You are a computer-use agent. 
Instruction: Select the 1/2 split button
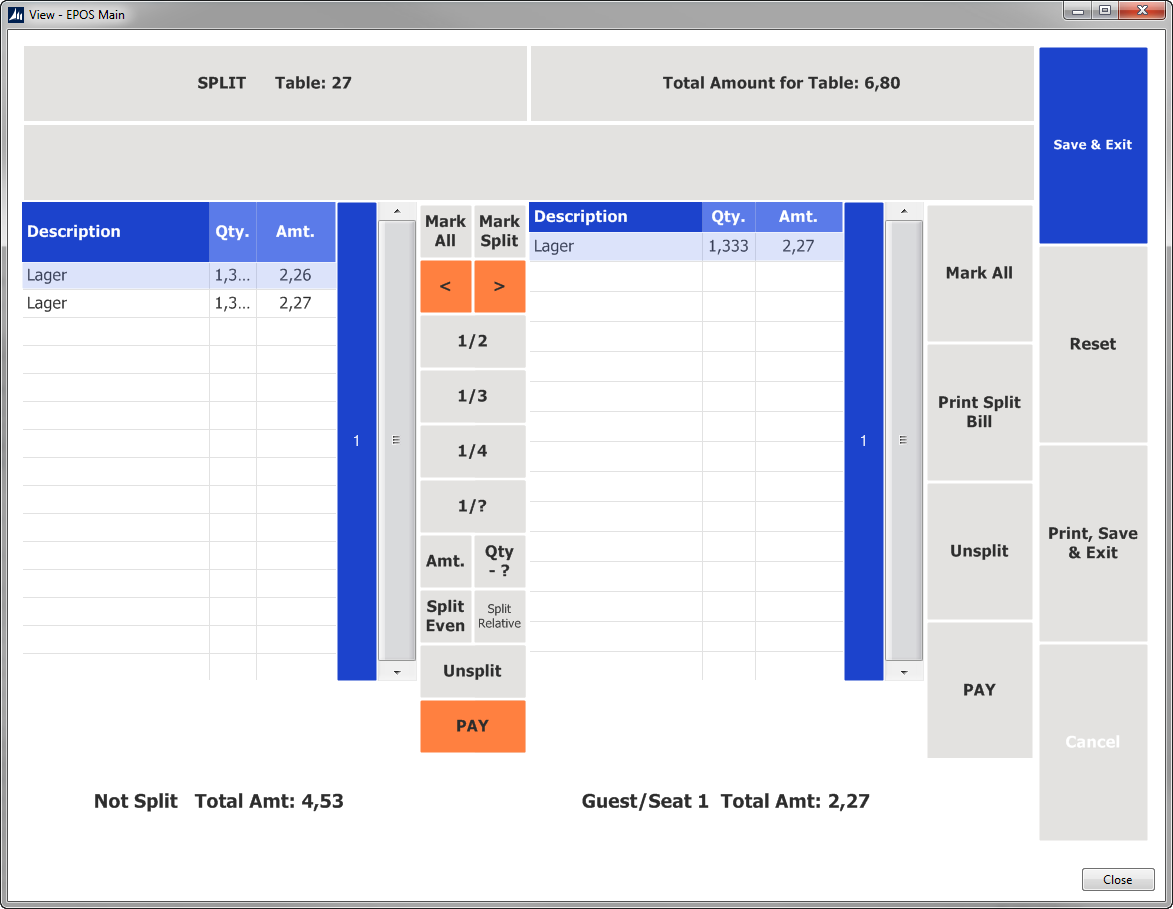(x=473, y=341)
